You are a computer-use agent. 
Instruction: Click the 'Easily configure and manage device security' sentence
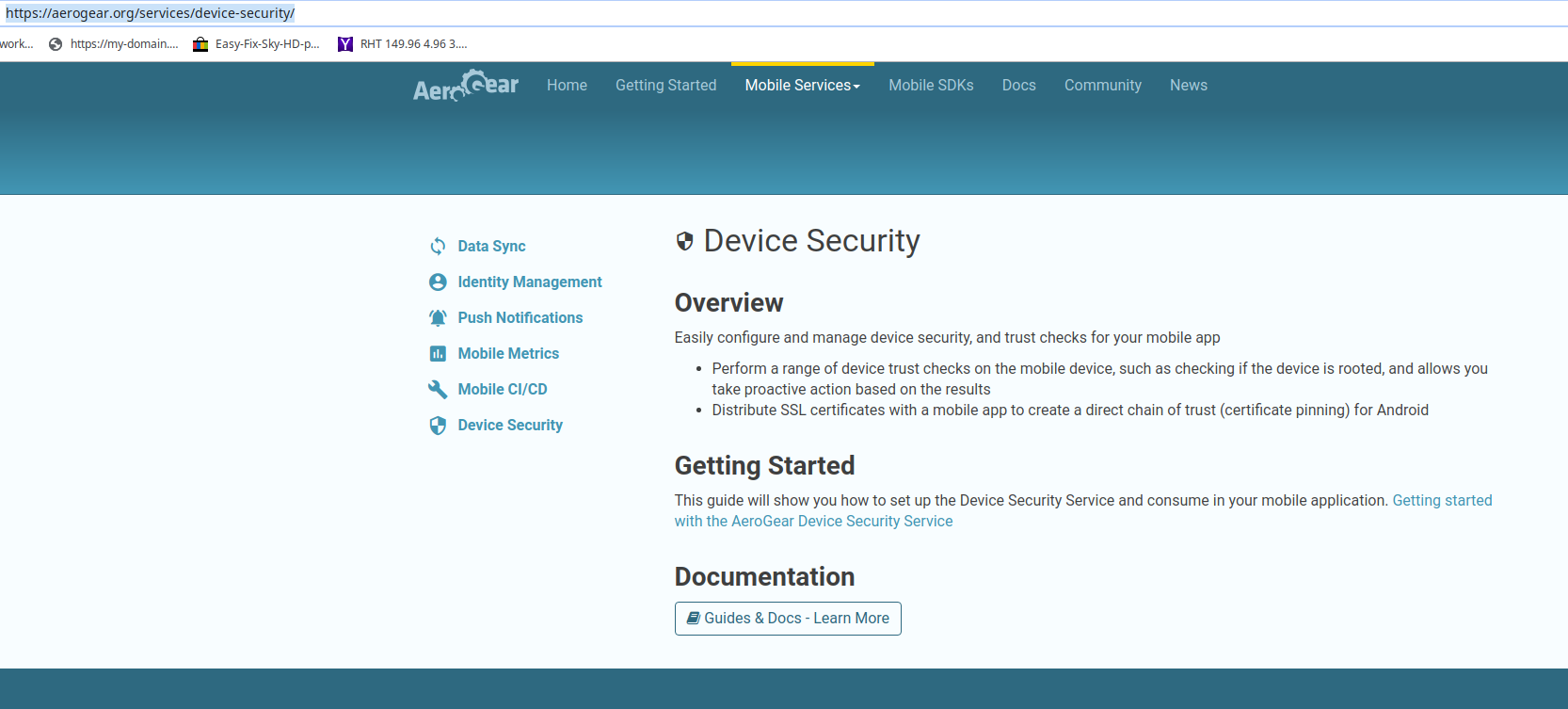pyautogui.click(x=947, y=337)
